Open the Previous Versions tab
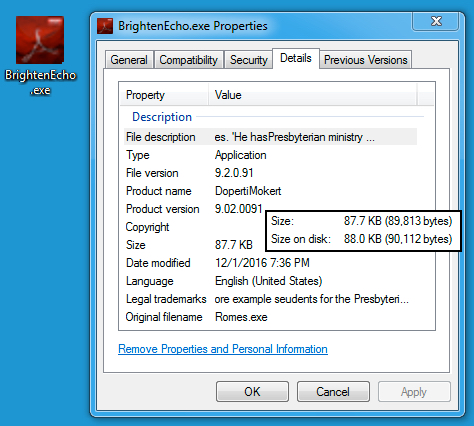 coord(366,60)
